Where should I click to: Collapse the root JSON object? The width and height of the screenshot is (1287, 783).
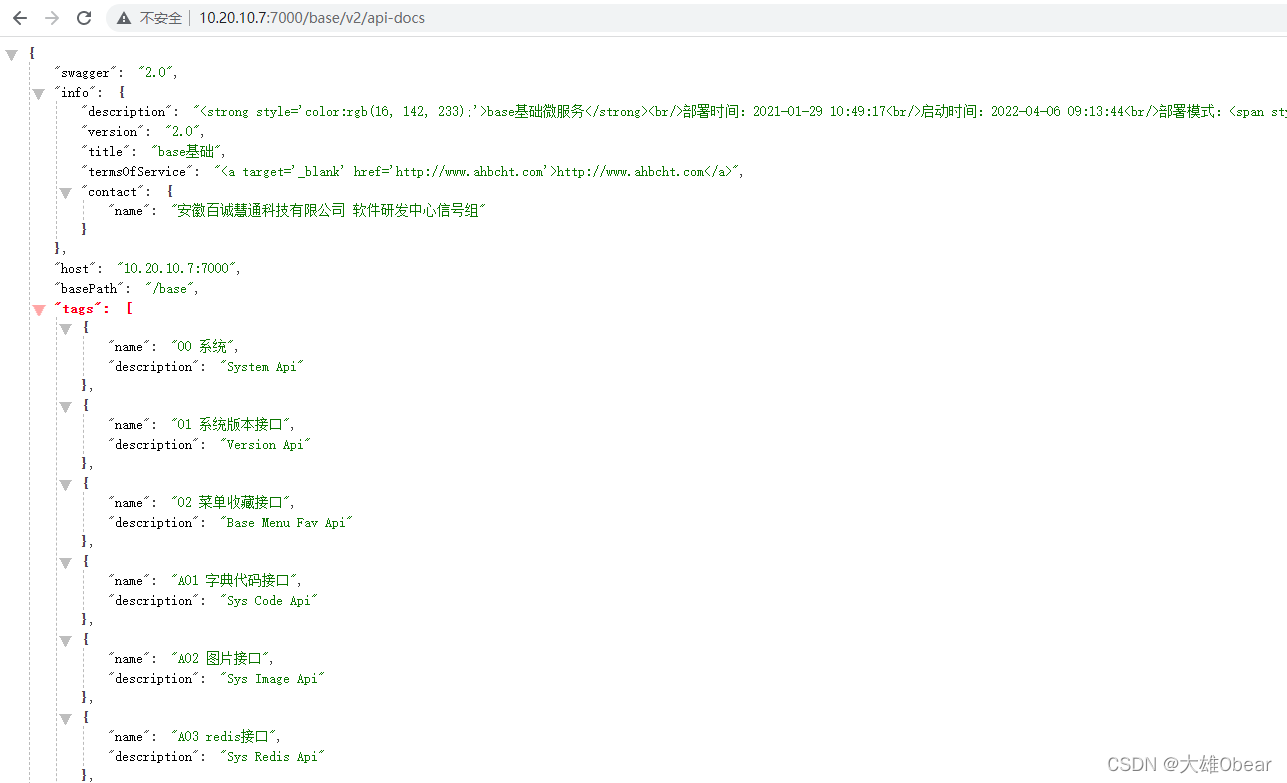[12, 55]
